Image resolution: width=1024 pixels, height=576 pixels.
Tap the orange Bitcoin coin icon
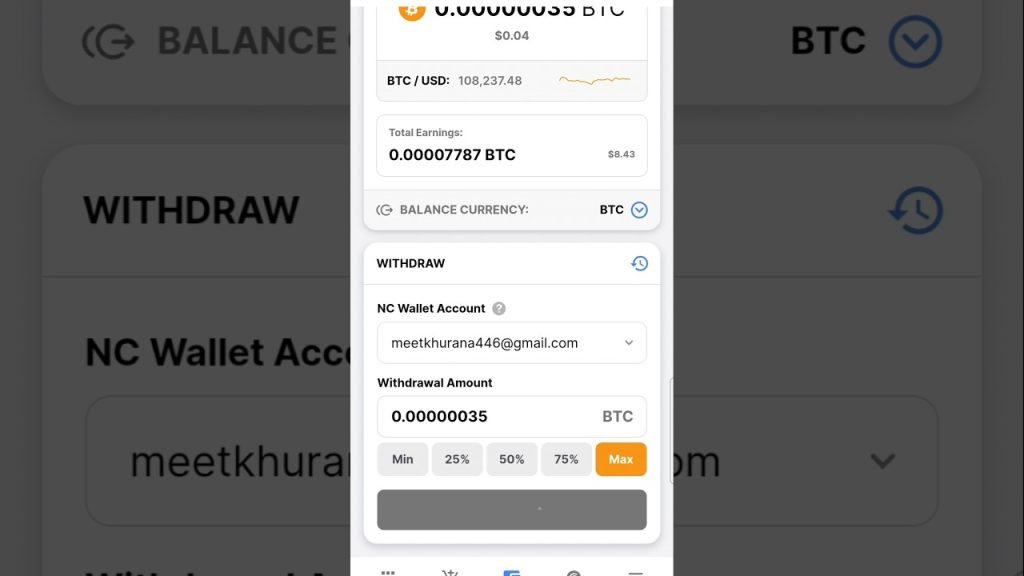point(412,10)
